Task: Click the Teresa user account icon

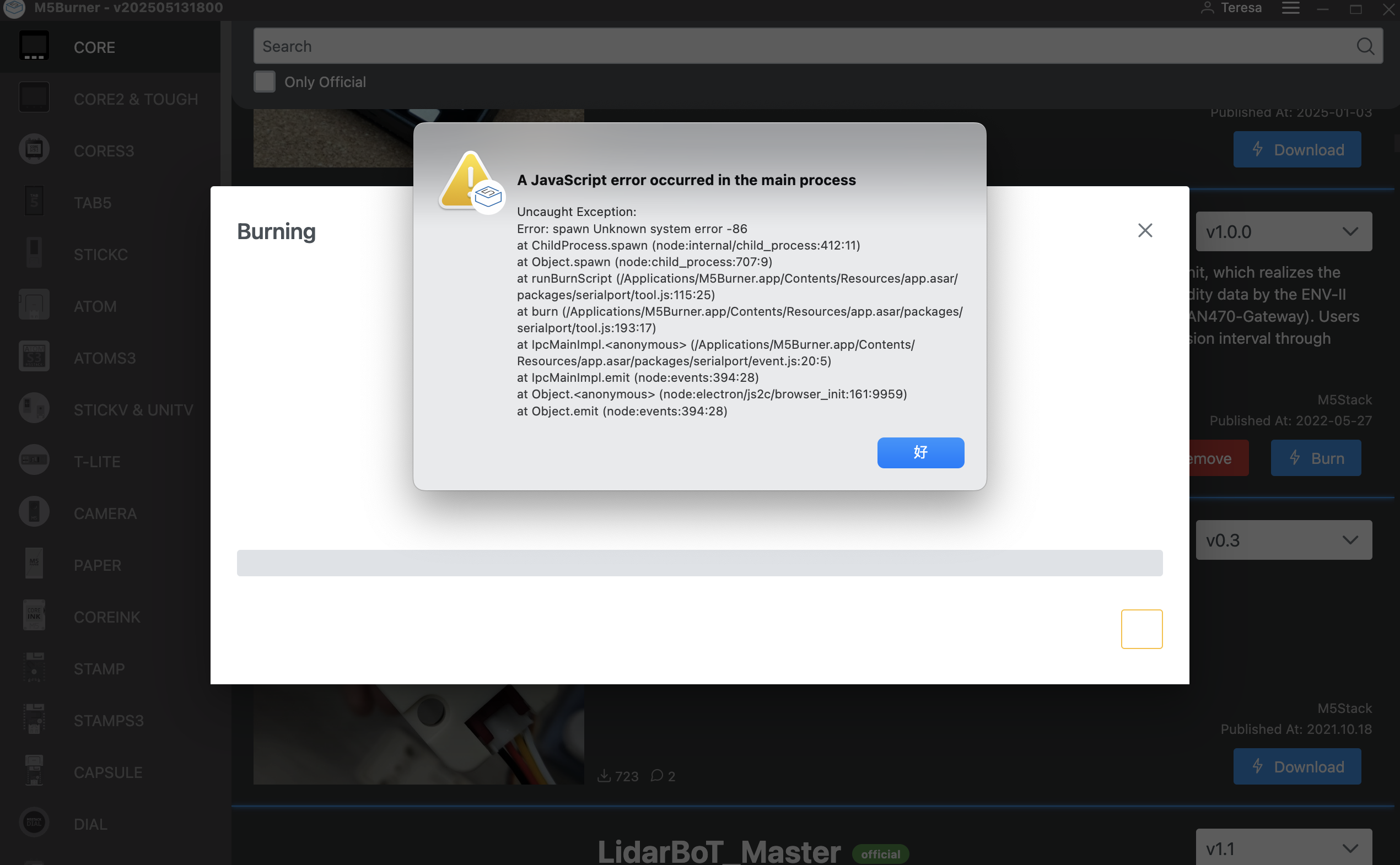Action: coord(1208,8)
